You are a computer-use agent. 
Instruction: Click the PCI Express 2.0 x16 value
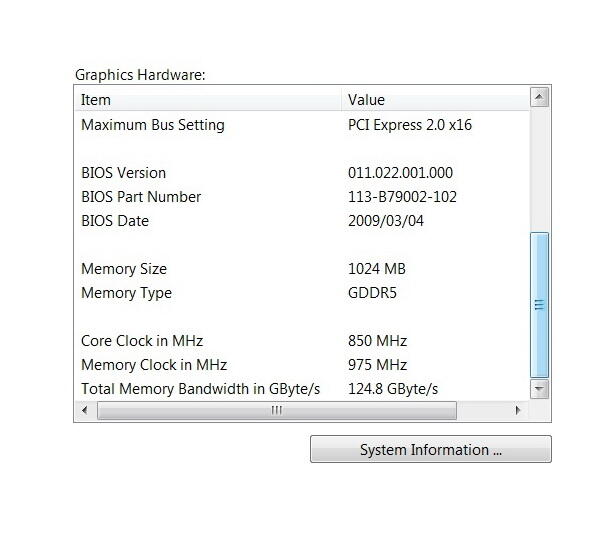(408, 125)
